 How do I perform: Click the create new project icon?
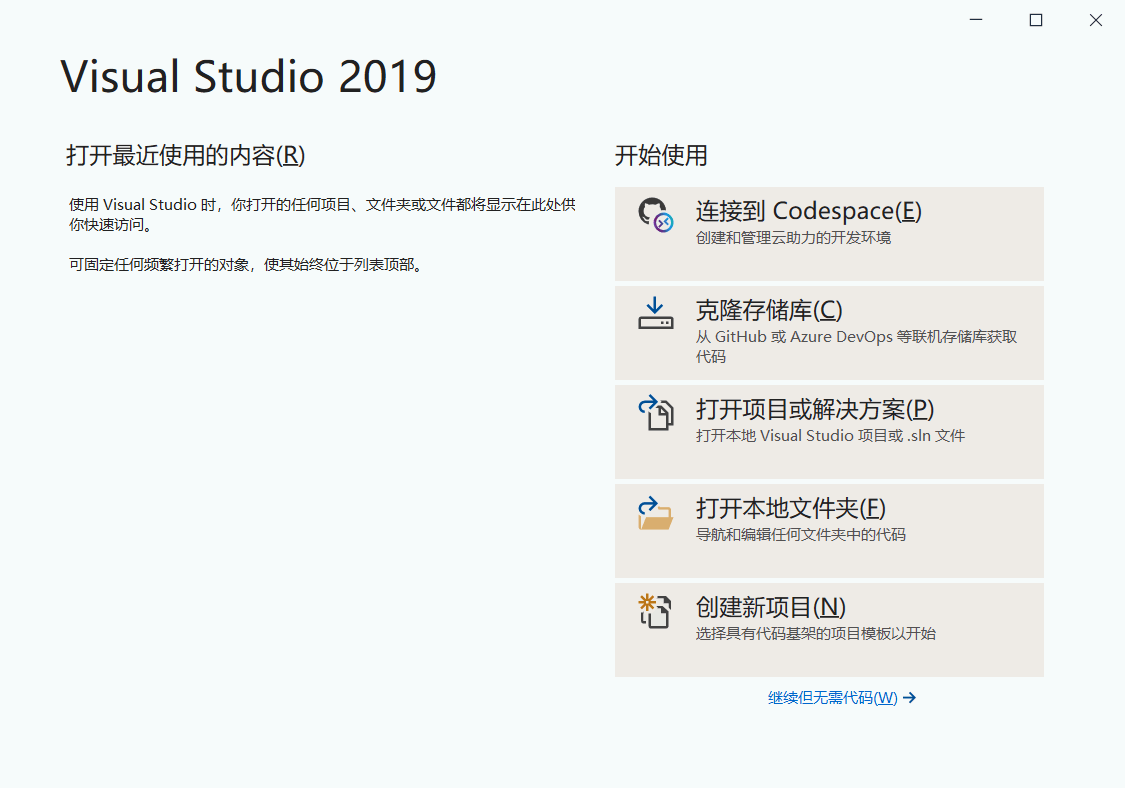pos(655,611)
